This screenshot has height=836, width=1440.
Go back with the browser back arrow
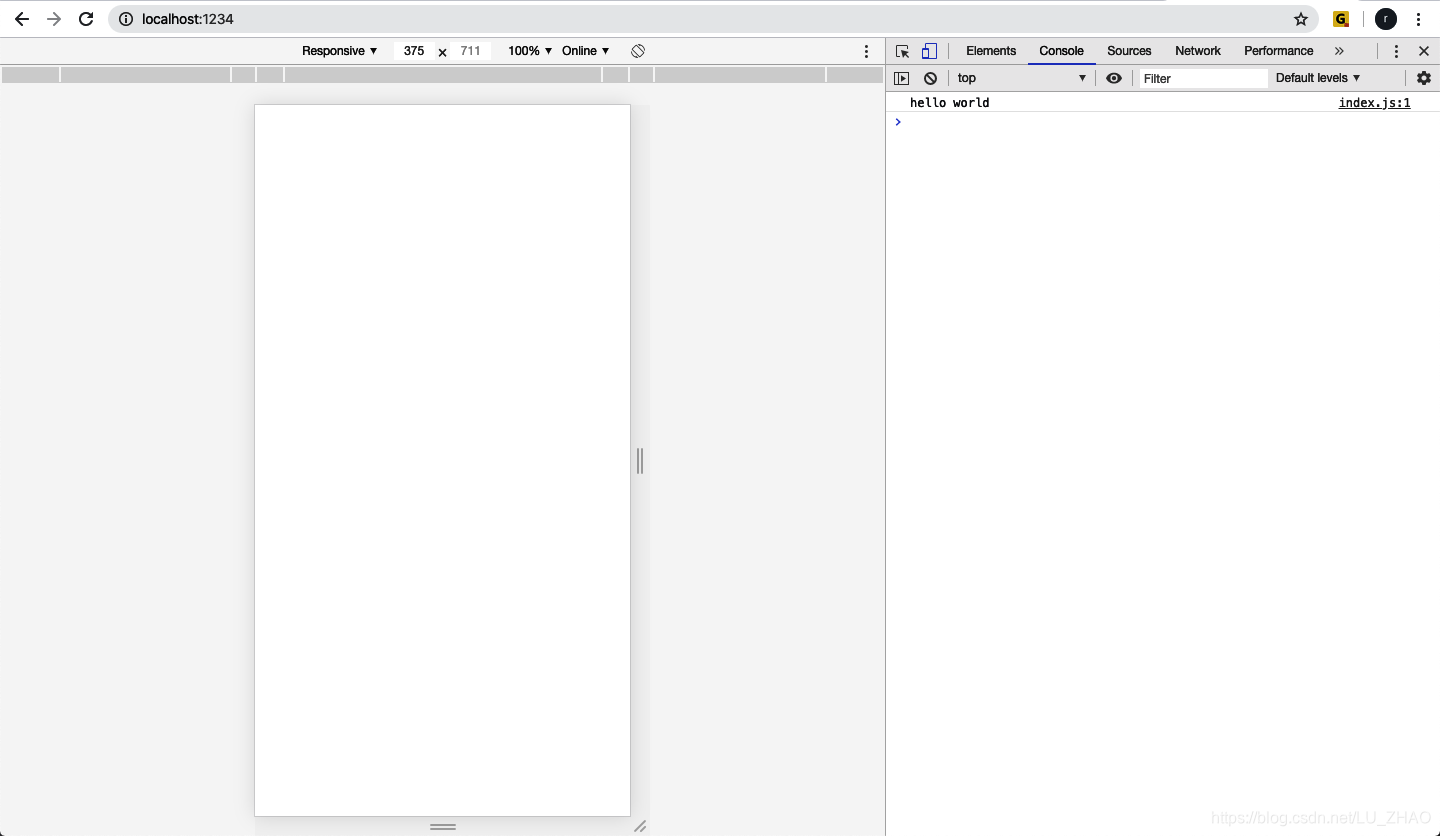point(21,19)
